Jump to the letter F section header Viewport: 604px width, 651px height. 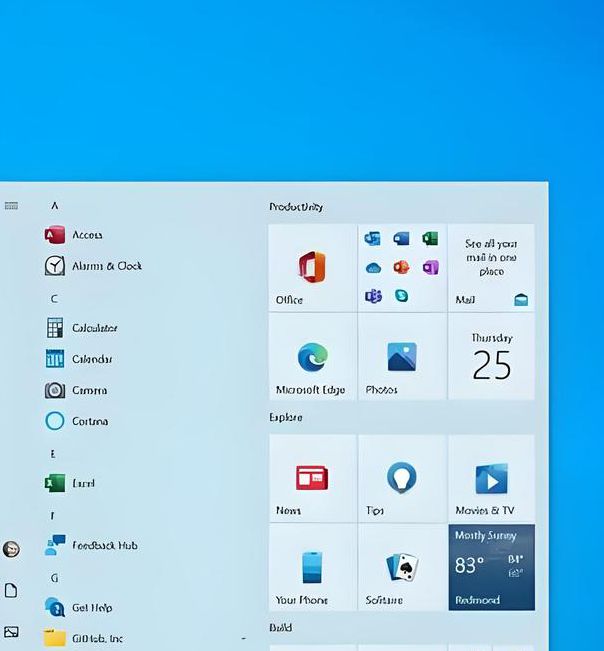point(52,516)
